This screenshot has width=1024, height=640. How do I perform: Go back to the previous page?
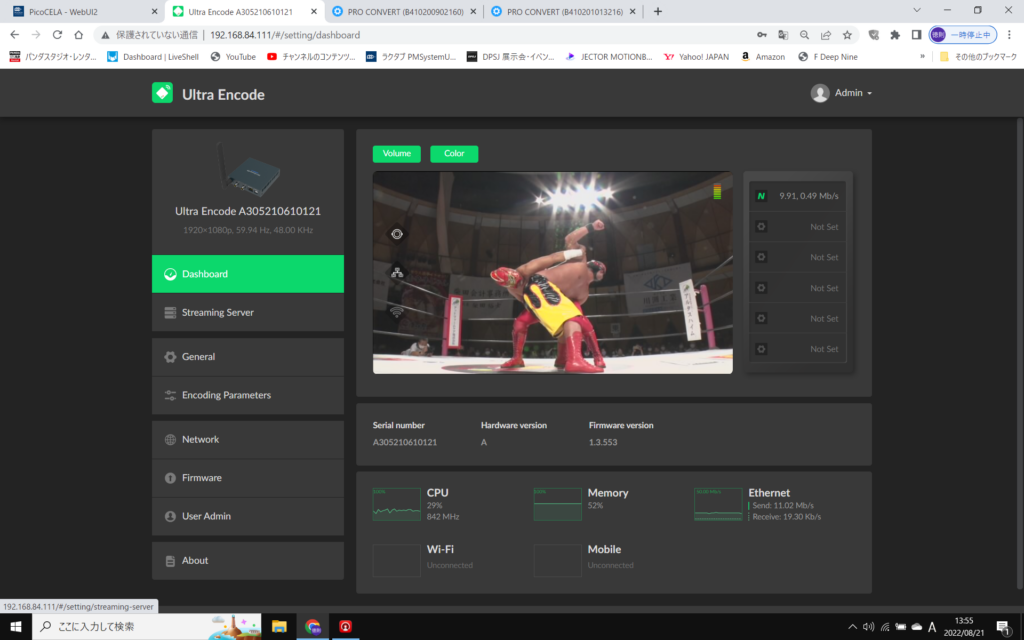coord(15,35)
